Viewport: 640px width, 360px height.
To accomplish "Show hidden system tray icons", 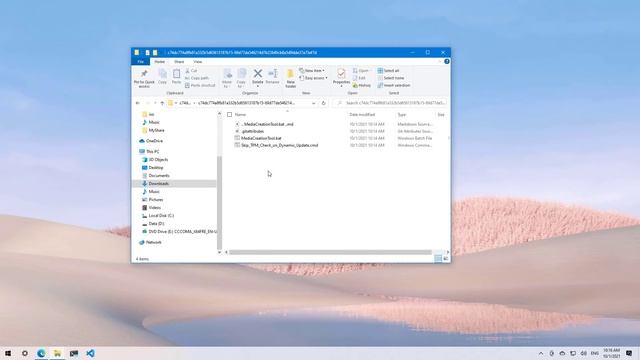I will (541, 353).
